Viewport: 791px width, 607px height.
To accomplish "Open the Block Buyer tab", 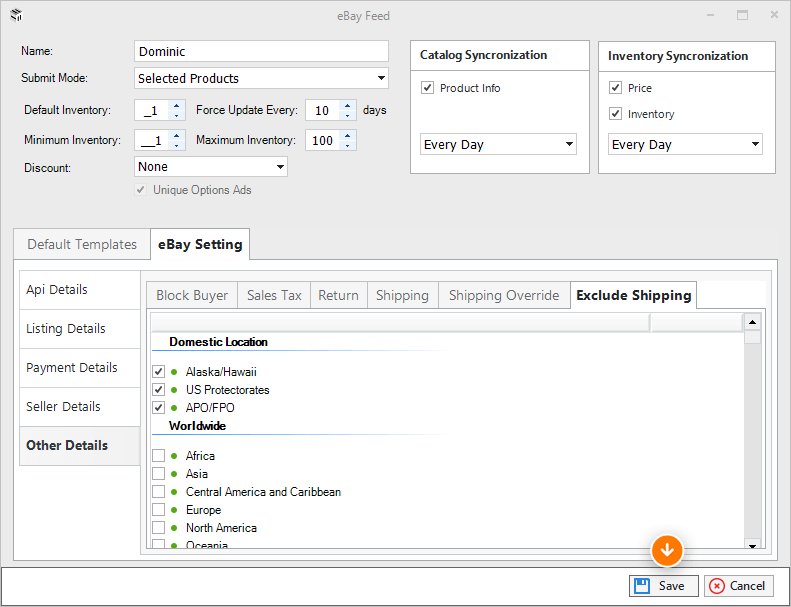I will tap(192, 296).
